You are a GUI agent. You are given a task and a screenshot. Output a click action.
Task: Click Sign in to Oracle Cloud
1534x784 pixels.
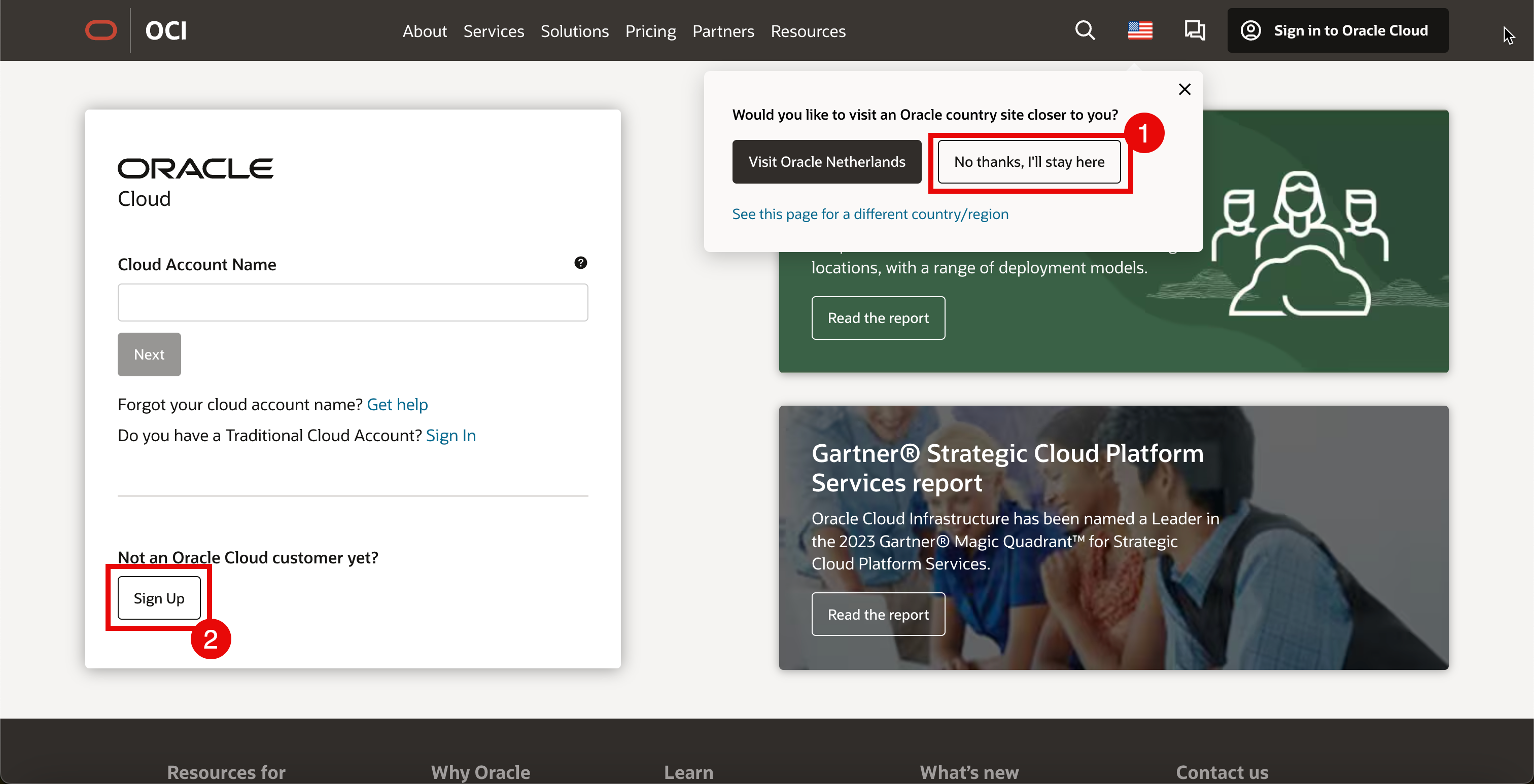click(x=1338, y=30)
